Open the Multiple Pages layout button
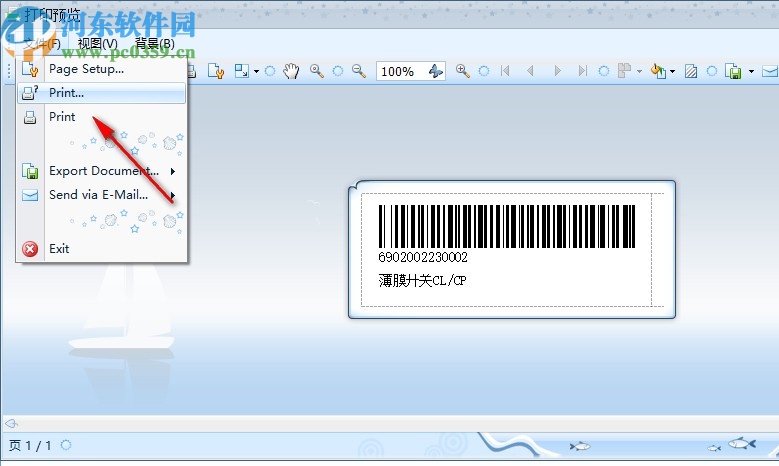Image resolution: width=779 pixels, height=466 pixels. [x=624, y=71]
